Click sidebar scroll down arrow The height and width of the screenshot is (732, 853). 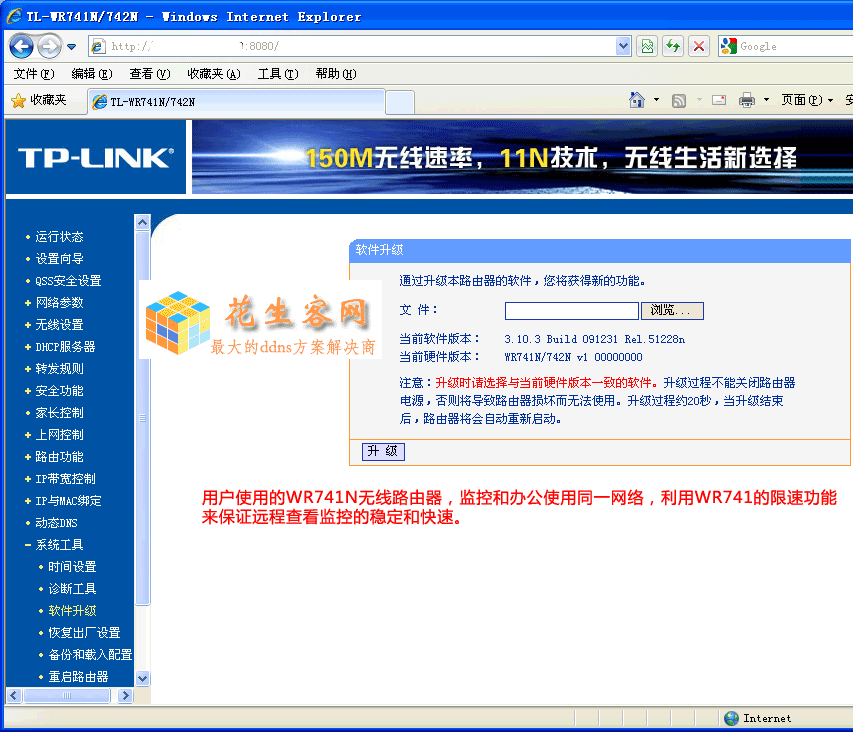143,678
